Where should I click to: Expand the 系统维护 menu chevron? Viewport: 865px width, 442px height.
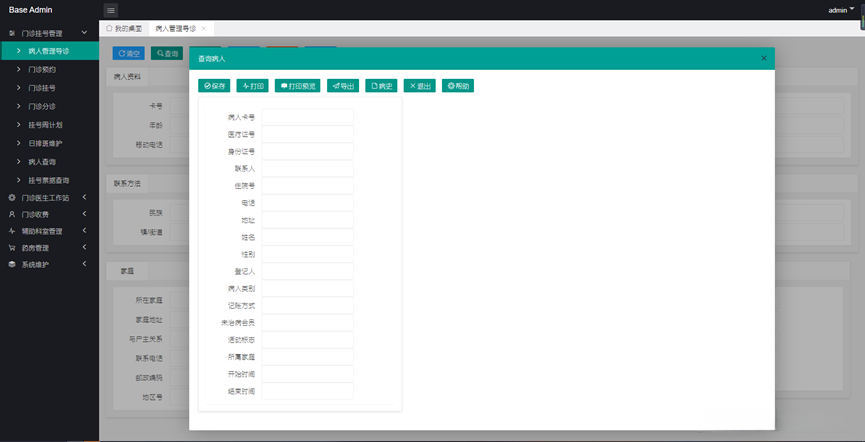click(84, 264)
